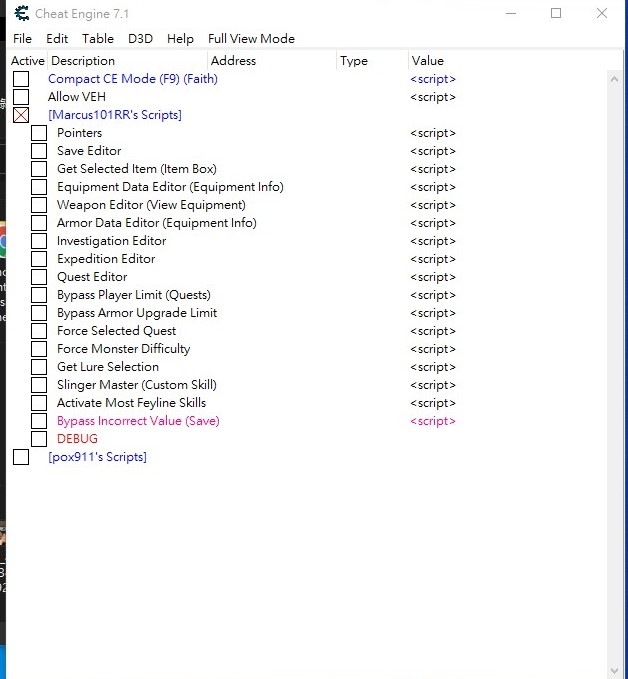Select the Pointers entry label
The image size is (628, 679).
click(79, 133)
